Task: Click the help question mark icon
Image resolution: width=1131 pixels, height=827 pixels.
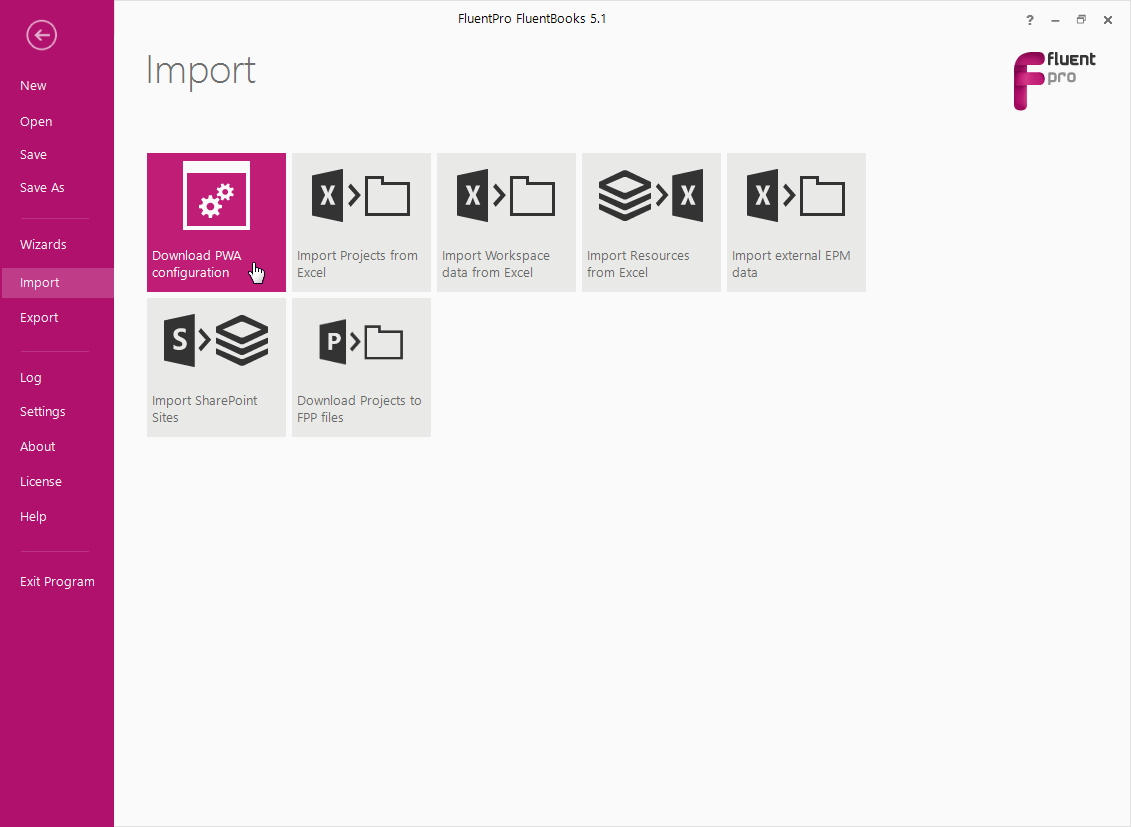Action: coord(1030,20)
